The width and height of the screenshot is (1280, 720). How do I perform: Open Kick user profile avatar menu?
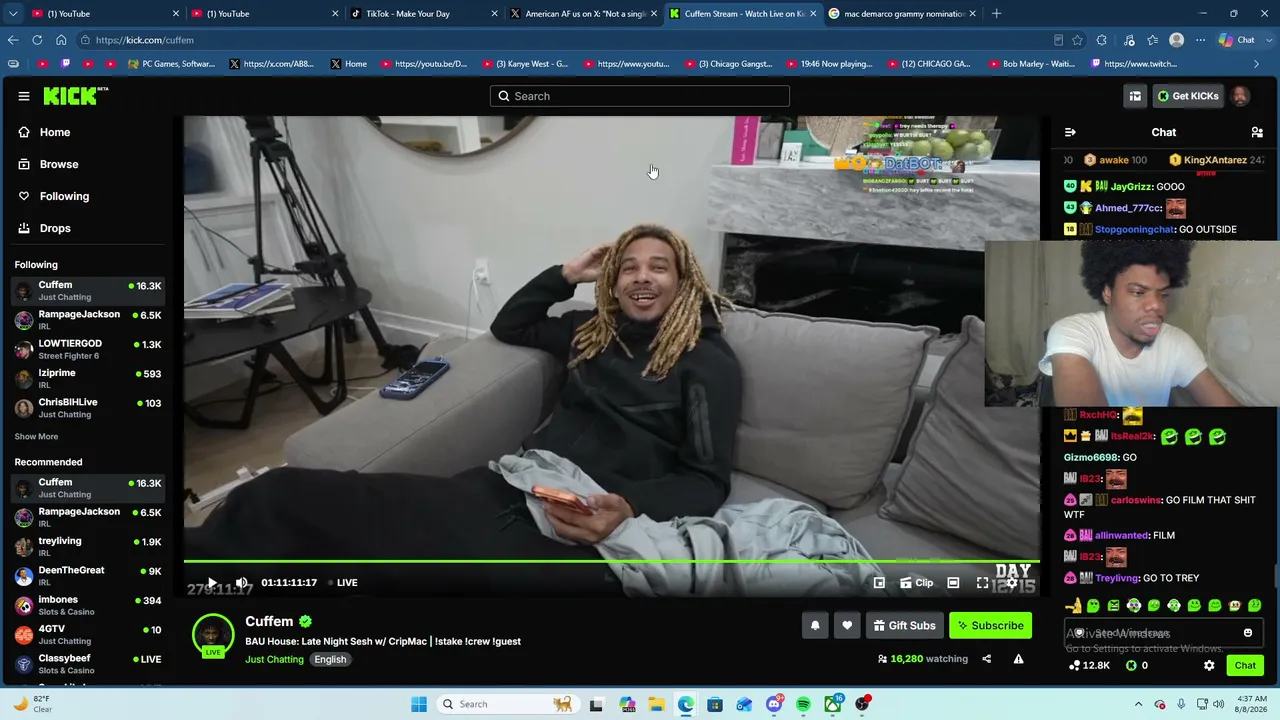pos(1240,96)
